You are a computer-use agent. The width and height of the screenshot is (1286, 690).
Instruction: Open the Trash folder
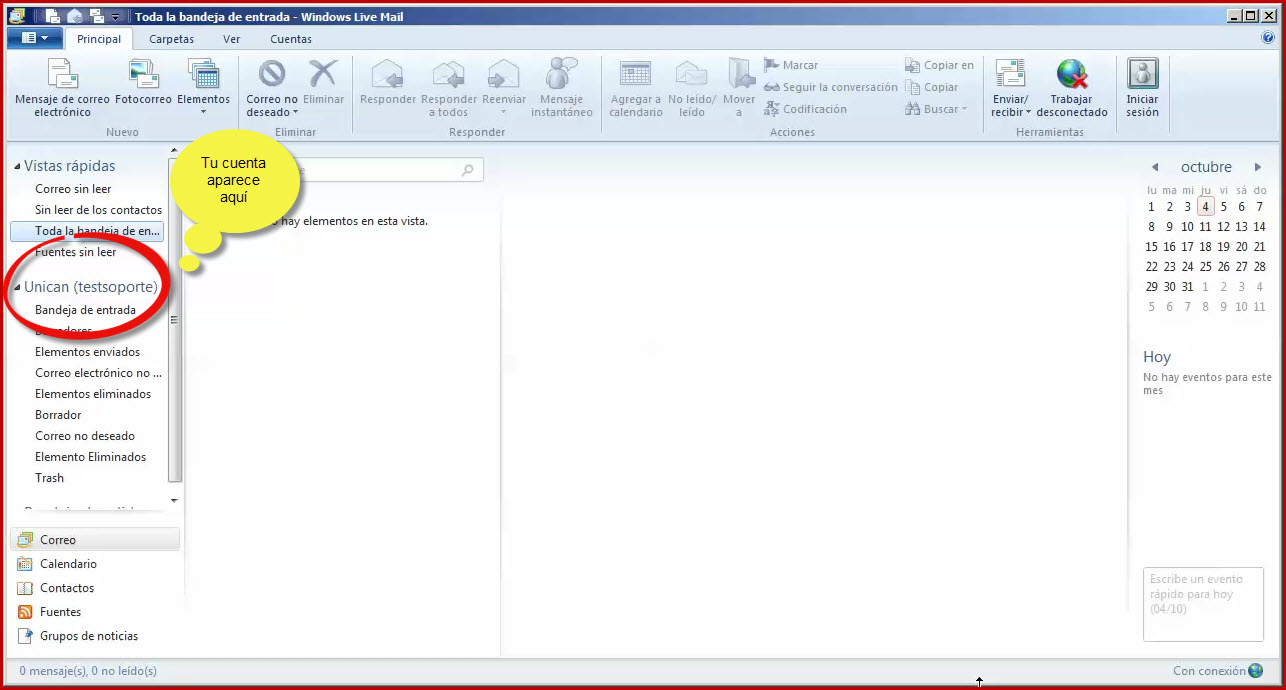[x=49, y=478]
